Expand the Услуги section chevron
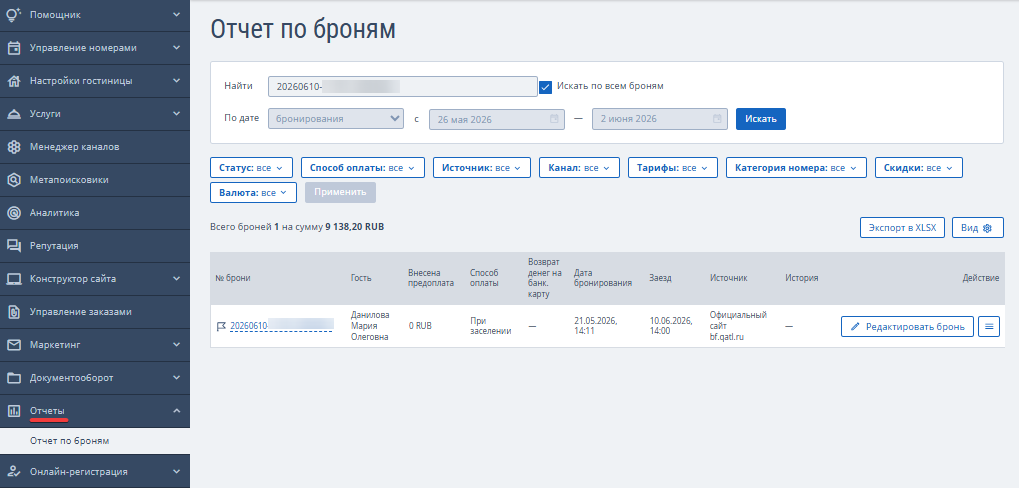This screenshot has width=1019, height=488. click(x=177, y=114)
